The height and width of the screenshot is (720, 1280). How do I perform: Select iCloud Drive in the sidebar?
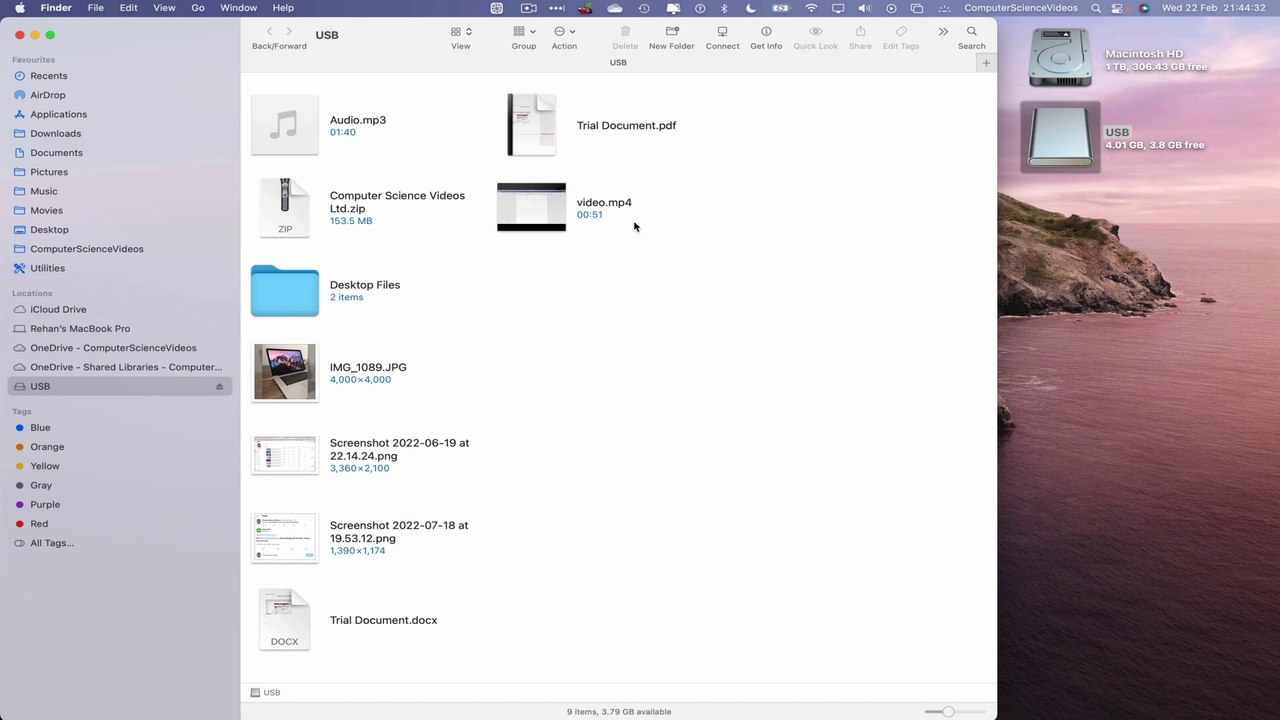click(x=119, y=309)
